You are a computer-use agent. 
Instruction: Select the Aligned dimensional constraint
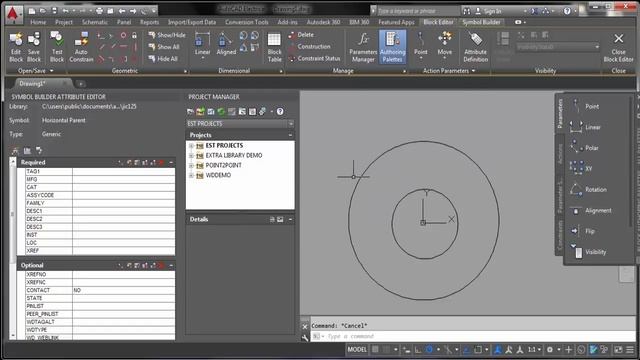(226, 44)
